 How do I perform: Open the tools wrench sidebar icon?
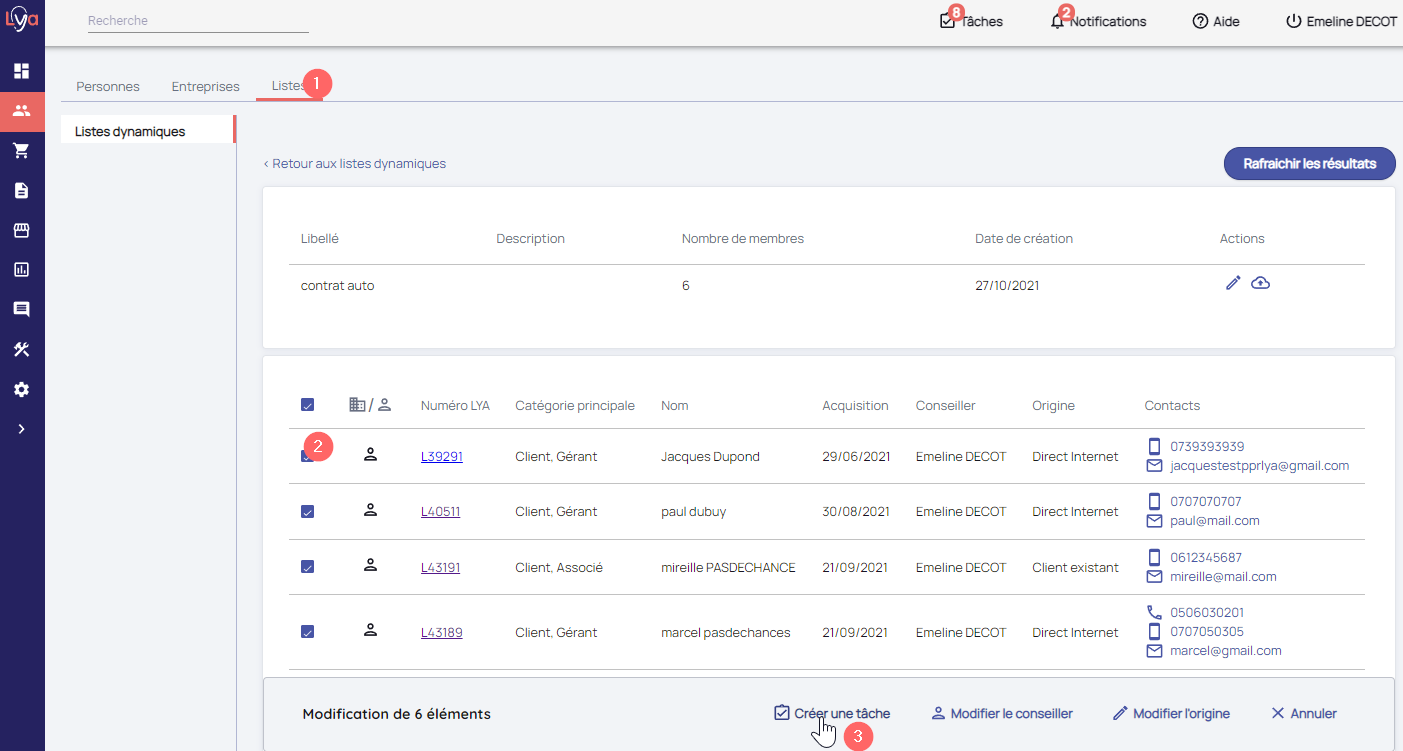[x=21, y=349]
